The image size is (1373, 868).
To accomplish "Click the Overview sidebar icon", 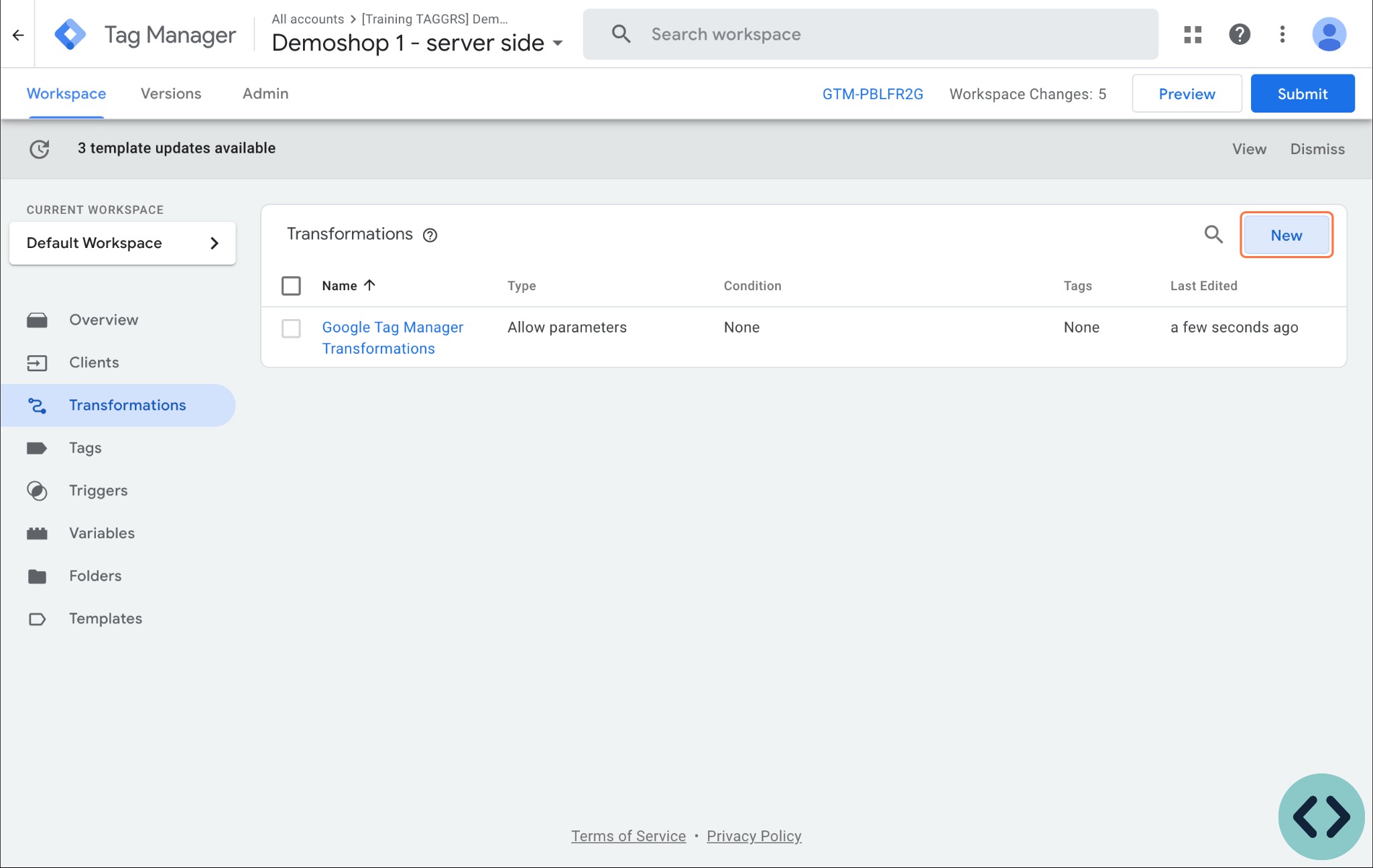I will [37, 320].
